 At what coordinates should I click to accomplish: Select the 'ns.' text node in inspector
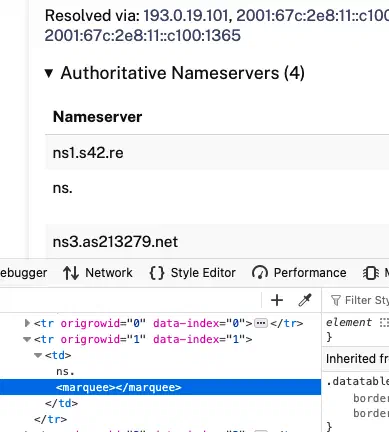65,371
